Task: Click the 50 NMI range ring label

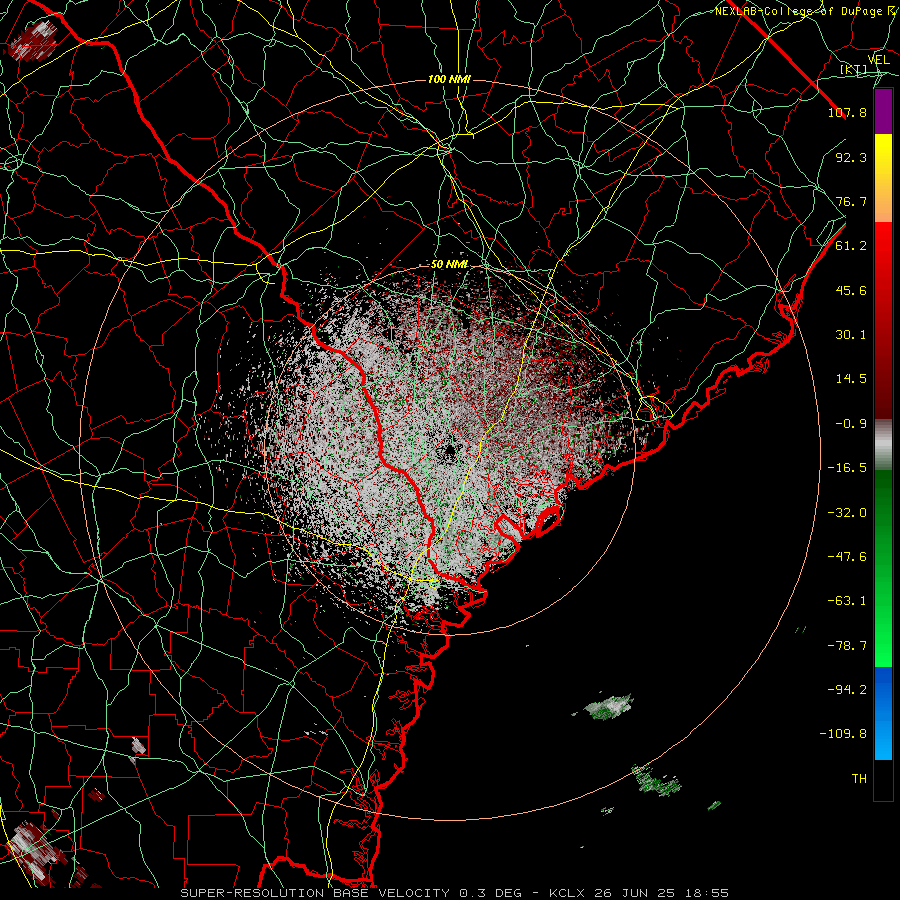Action: coord(449,265)
